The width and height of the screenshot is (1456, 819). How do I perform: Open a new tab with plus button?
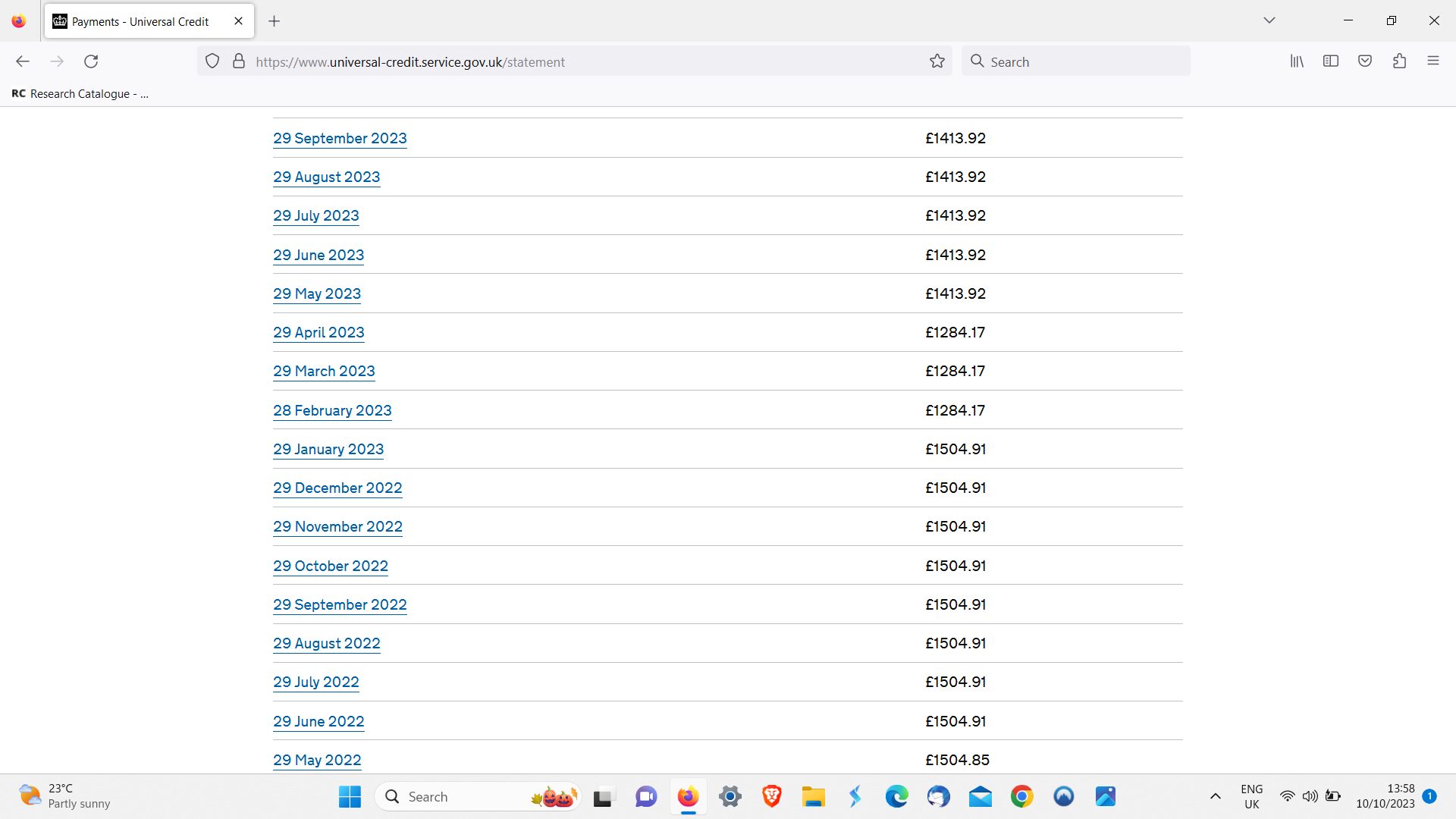point(275,21)
